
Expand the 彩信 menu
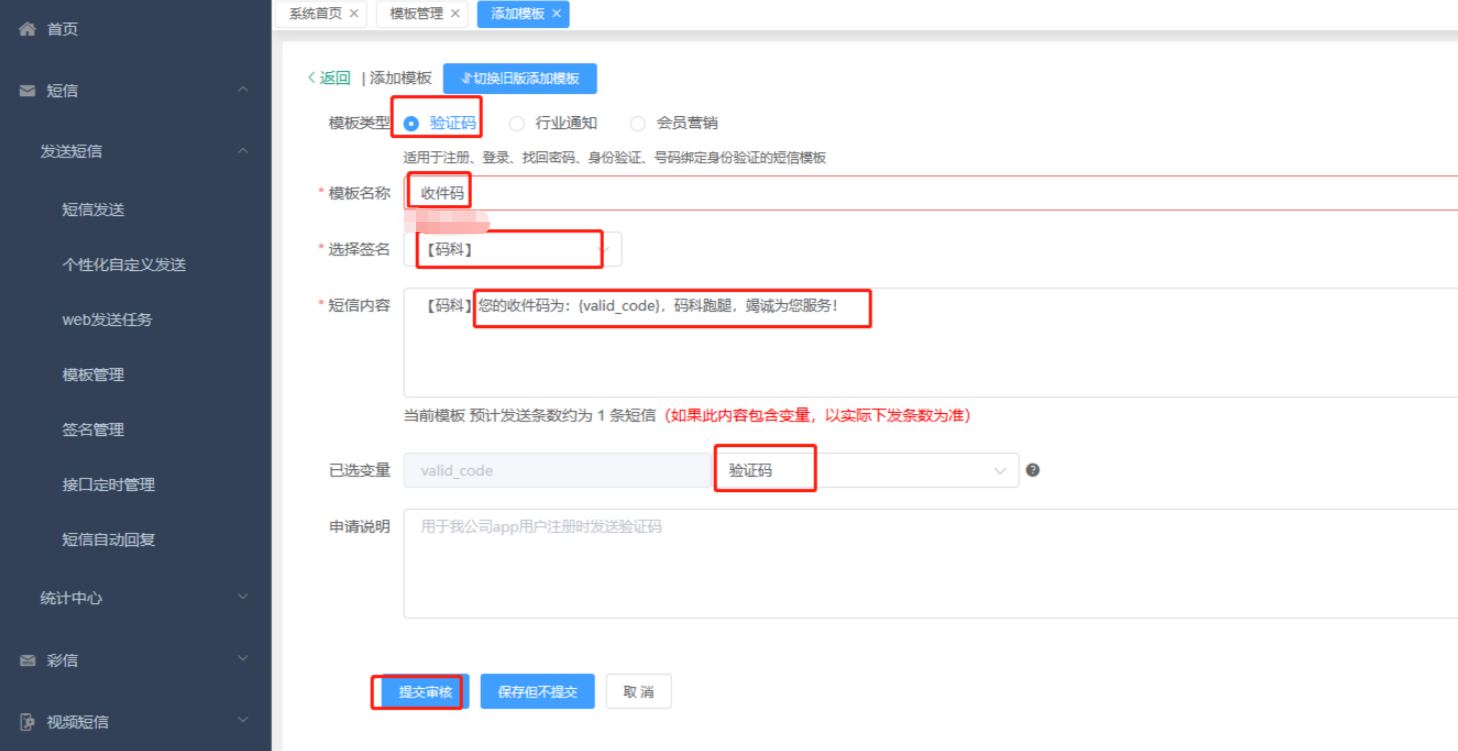click(243, 659)
